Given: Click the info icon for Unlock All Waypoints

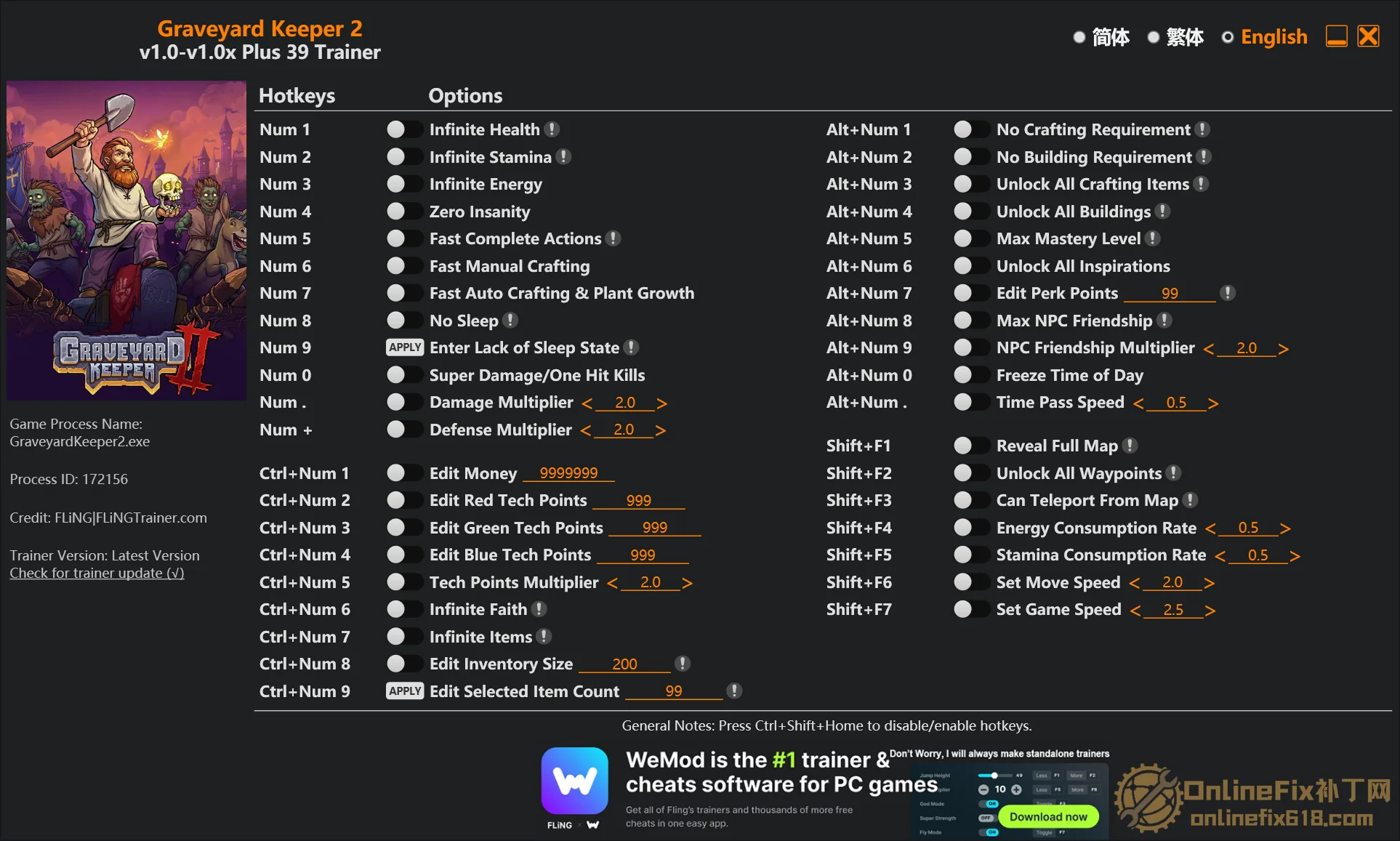Looking at the screenshot, I should [1173, 473].
